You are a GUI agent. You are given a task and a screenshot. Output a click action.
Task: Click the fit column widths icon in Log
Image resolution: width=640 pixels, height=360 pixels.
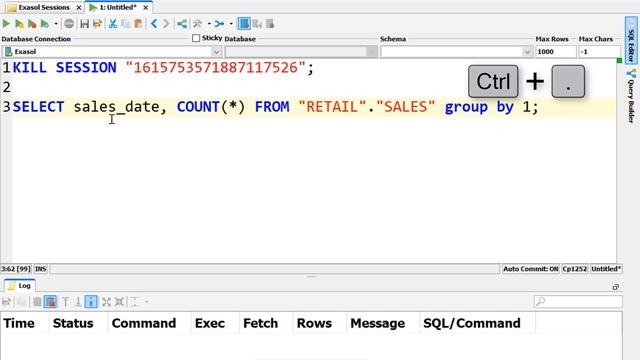click(x=135, y=302)
